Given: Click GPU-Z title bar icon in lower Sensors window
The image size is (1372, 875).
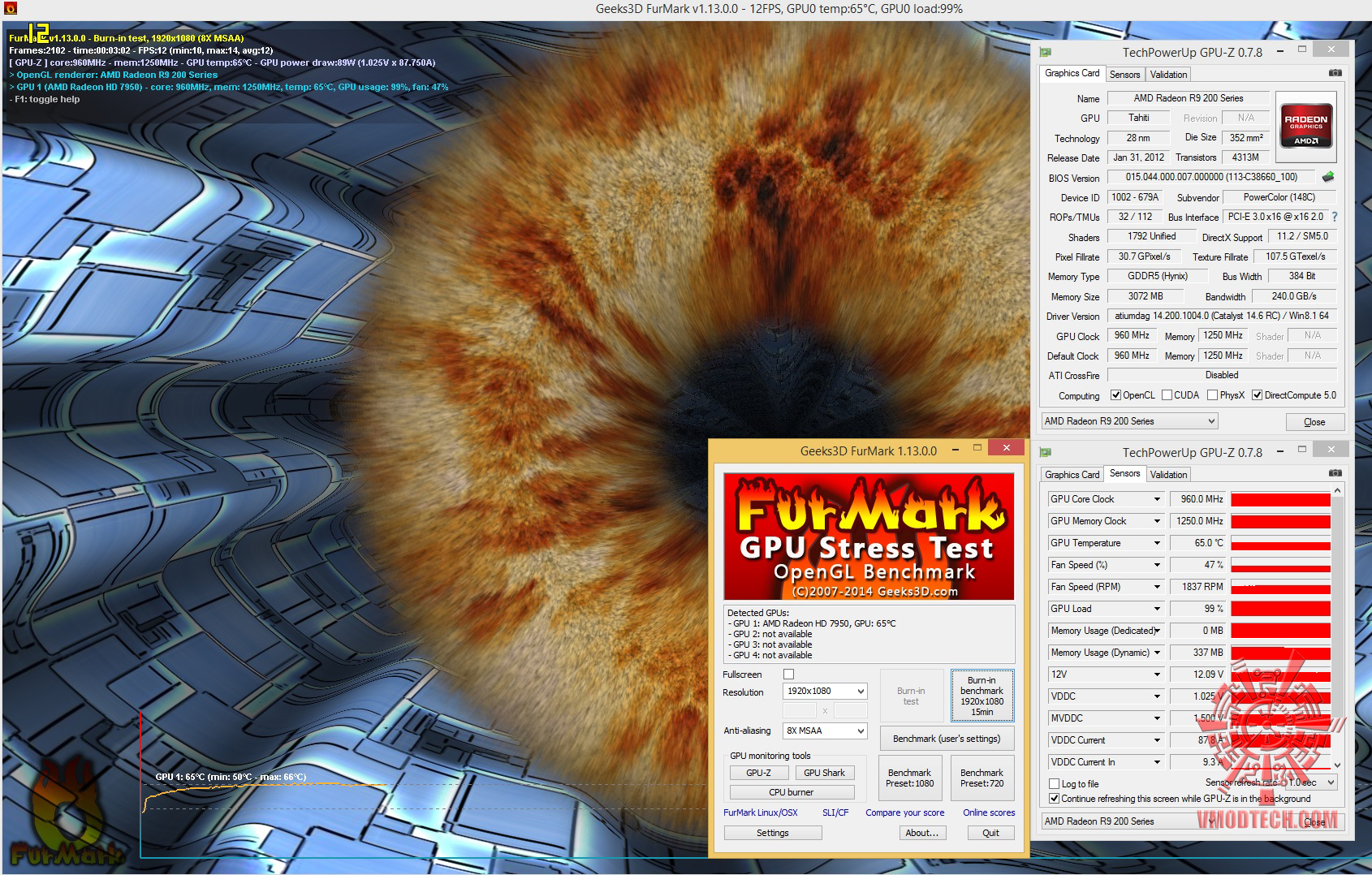Looking at the screenshot, I should coord(1046,452).
